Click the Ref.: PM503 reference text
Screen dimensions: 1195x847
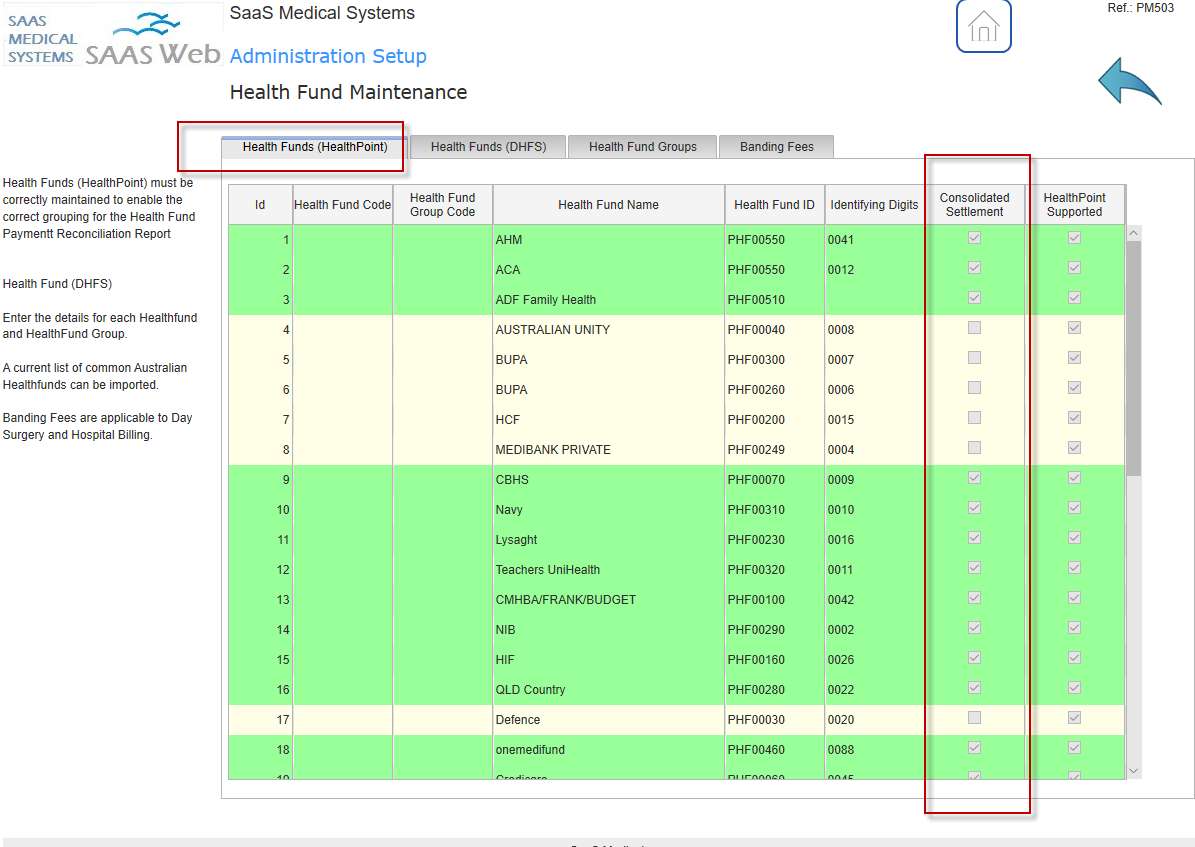tap(1140, 8)
